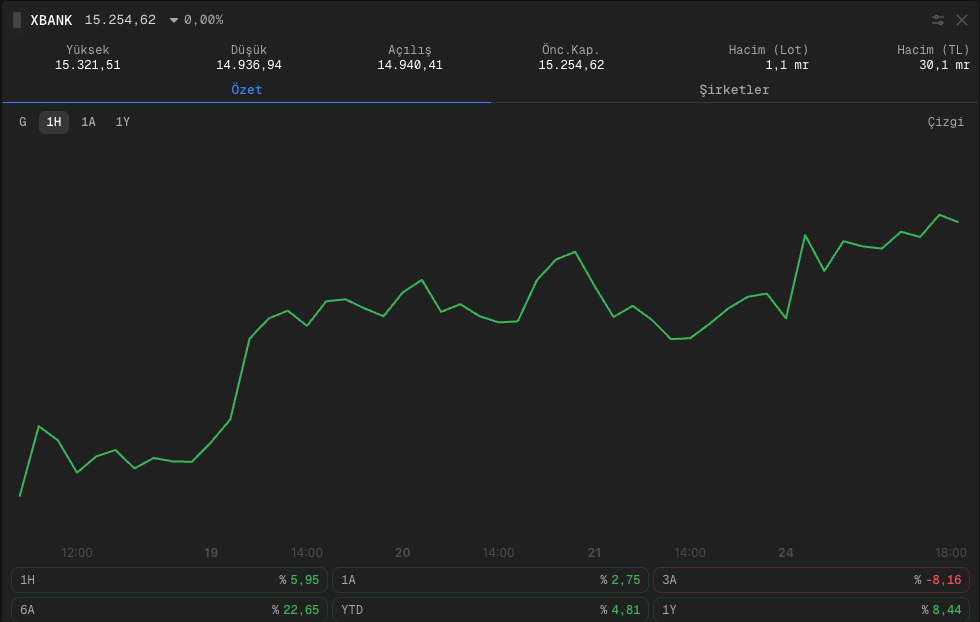Click the drag handle beside XBANK
Viewport: 980px width, 622px height.
[x=17, y=20]
